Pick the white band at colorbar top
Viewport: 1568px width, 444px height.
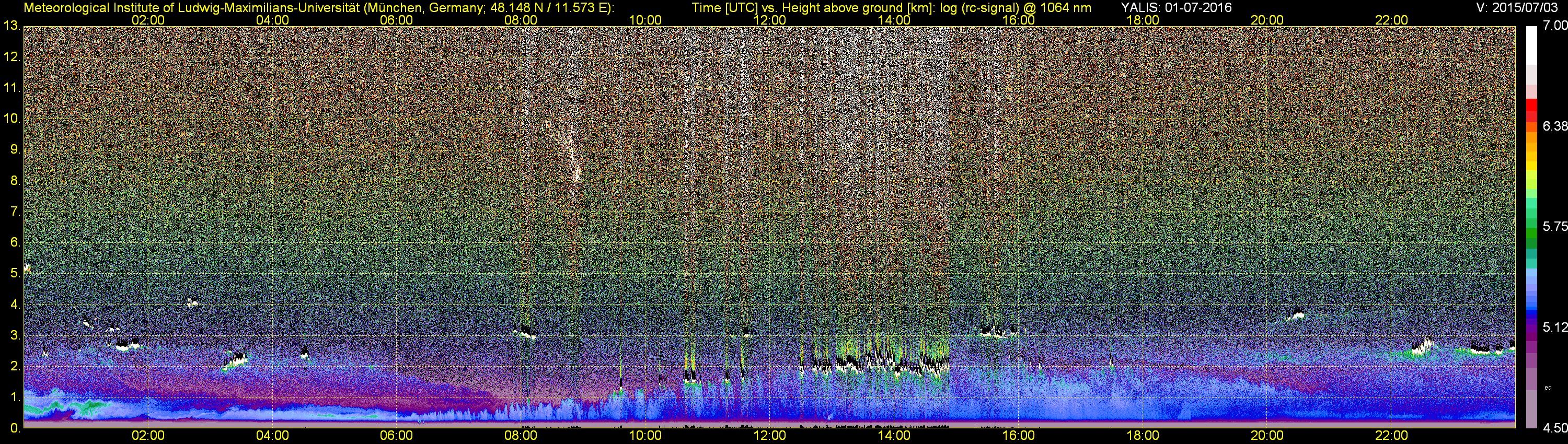point(1531,44)
